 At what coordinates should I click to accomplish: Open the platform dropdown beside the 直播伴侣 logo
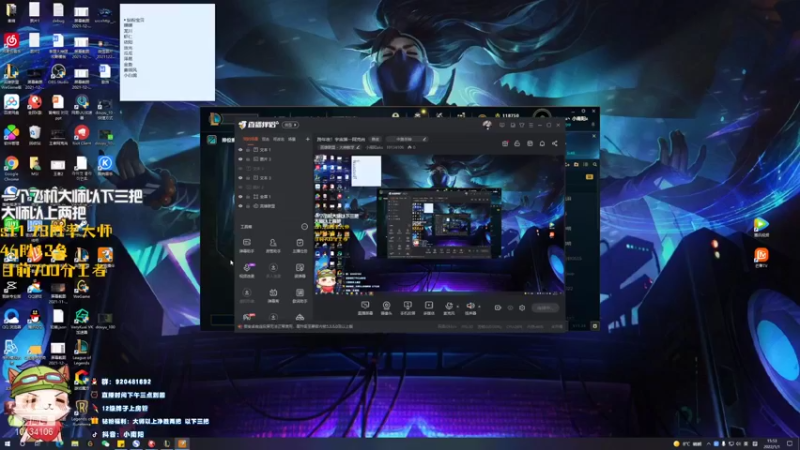[x=291, y=125]
